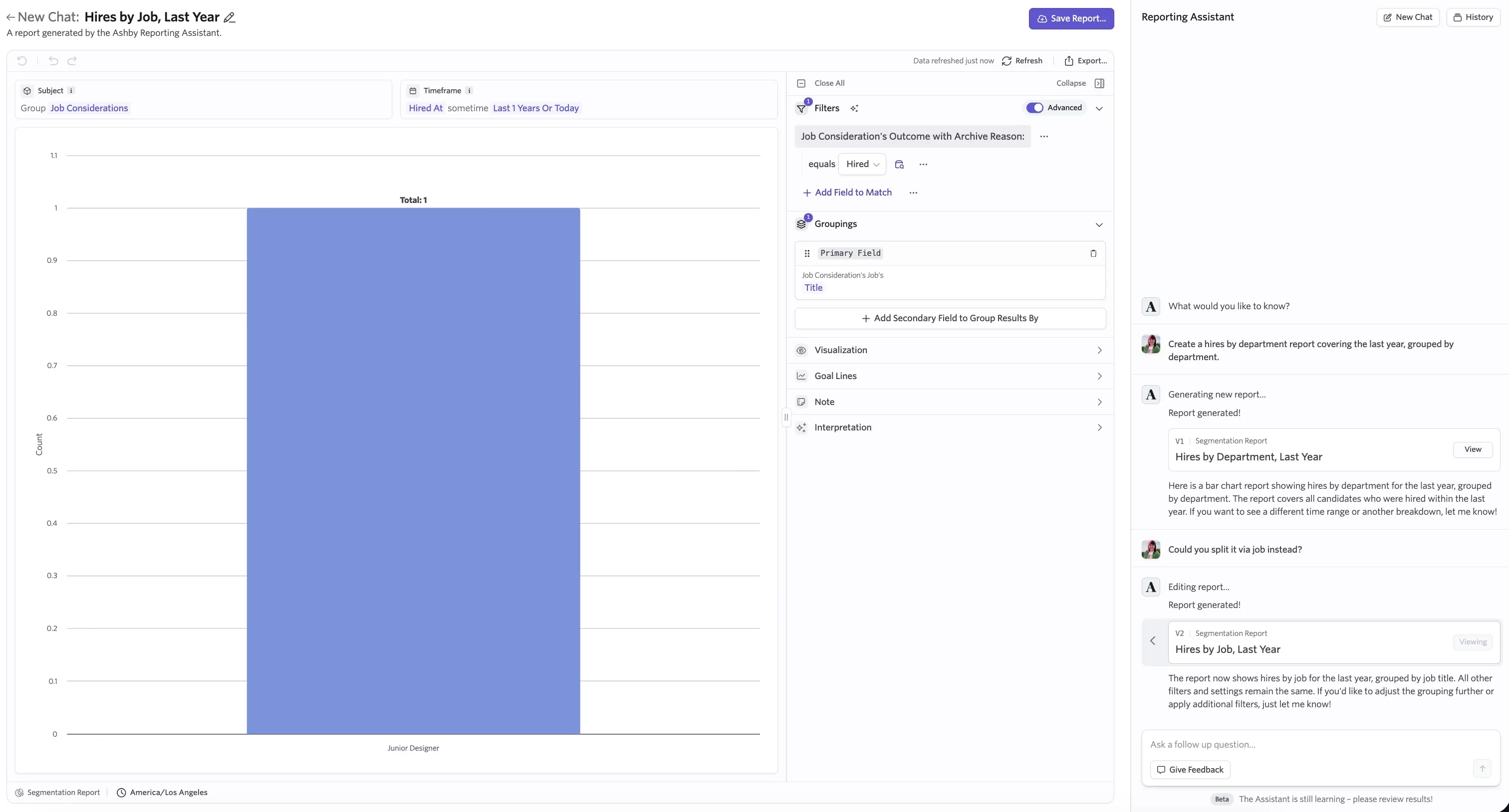Click America/Los Angeles timezone
This screenshot has height=812, width=1509.
click(x=162, y=793)
